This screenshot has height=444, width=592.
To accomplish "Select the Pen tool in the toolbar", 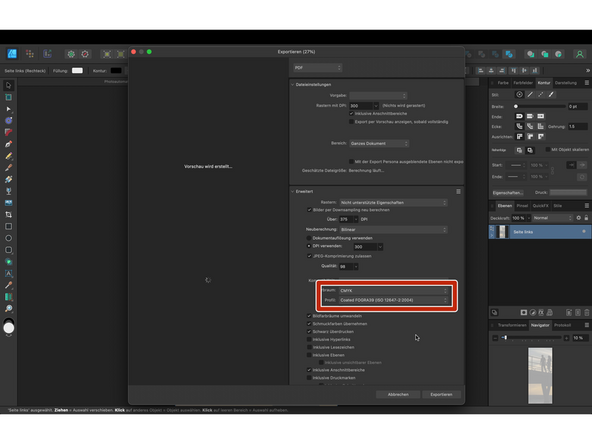I will point(9,144).
